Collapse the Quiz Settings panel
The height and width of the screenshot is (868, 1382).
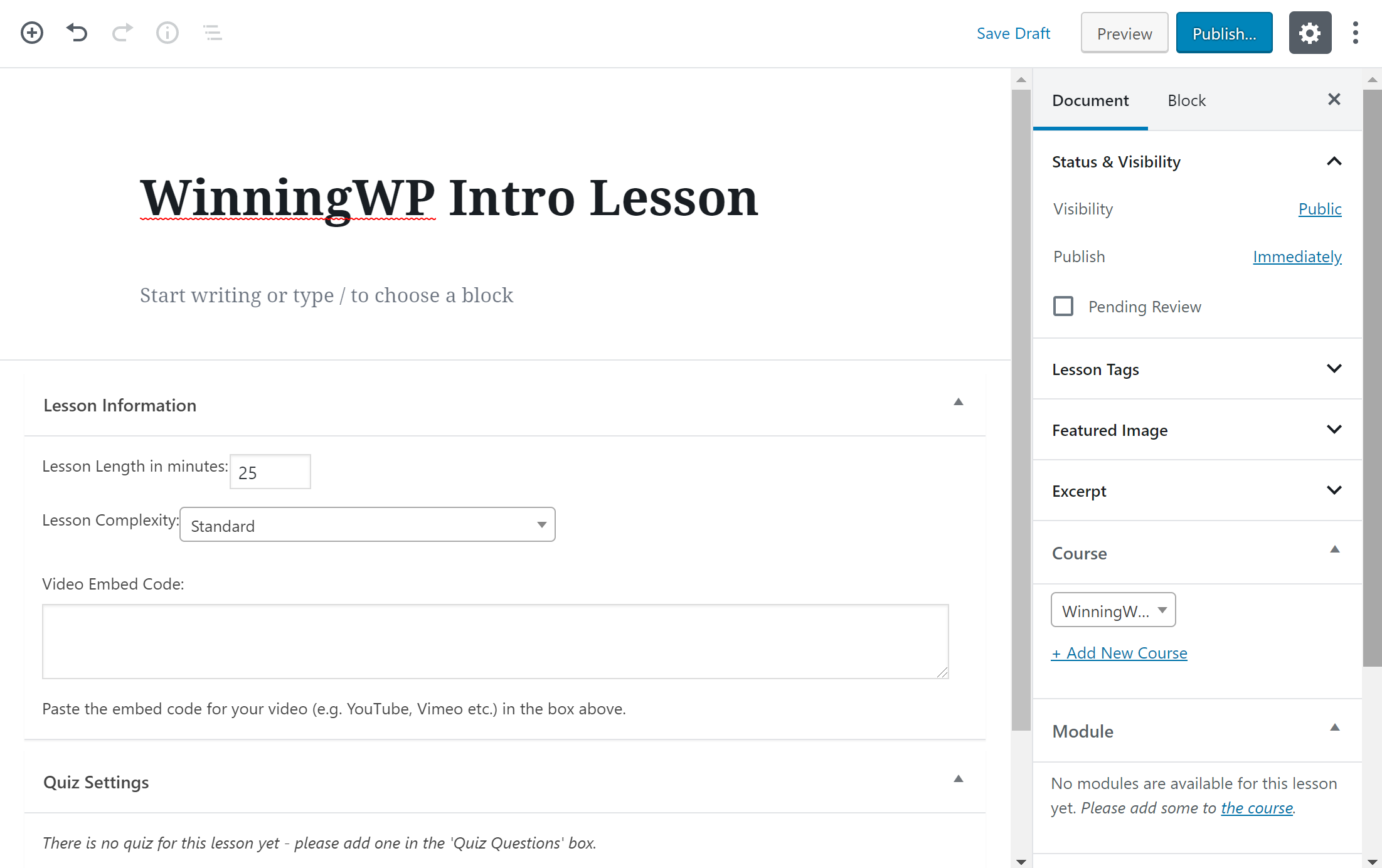[958, 779]
